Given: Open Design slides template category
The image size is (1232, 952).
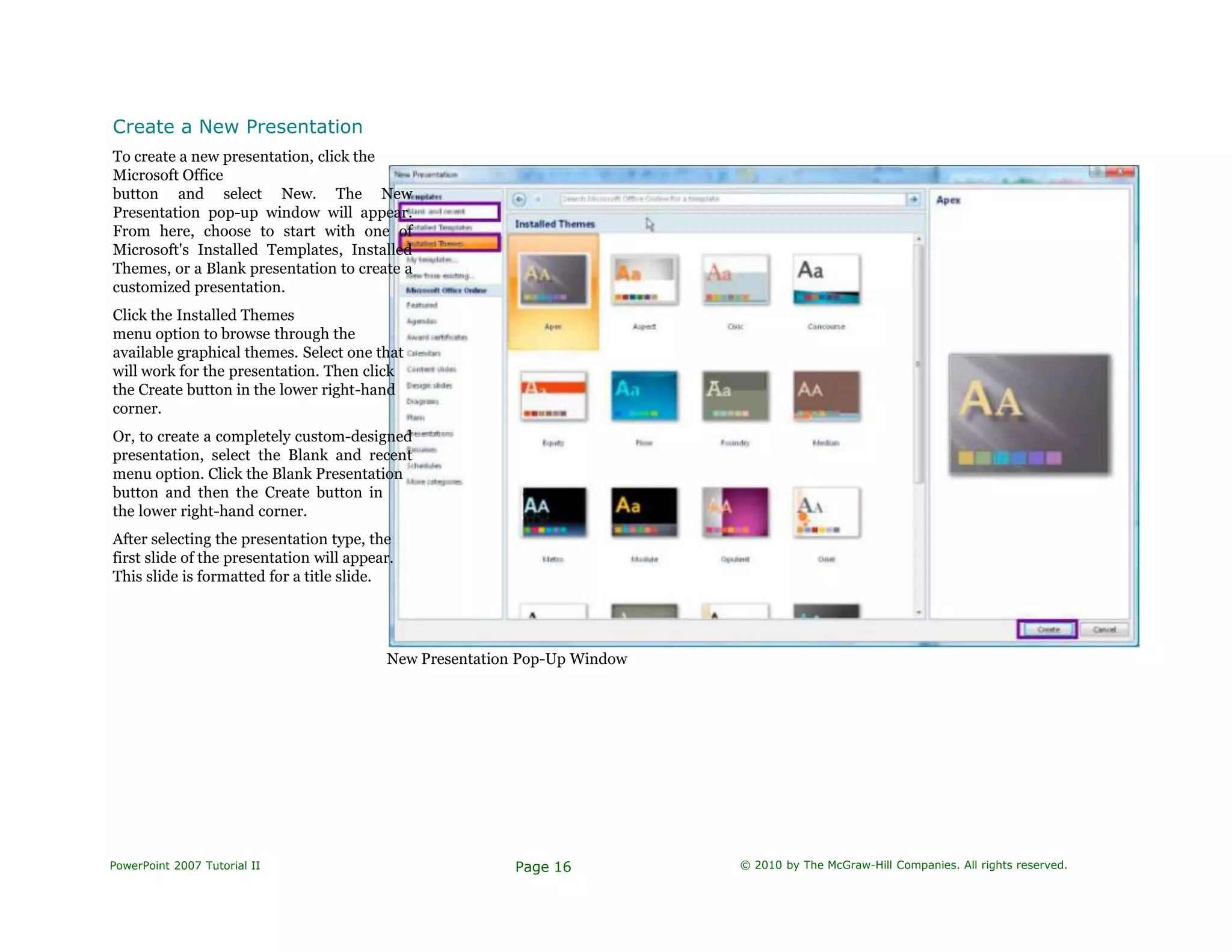Looking at the screenshot, I should coord(429,385).
